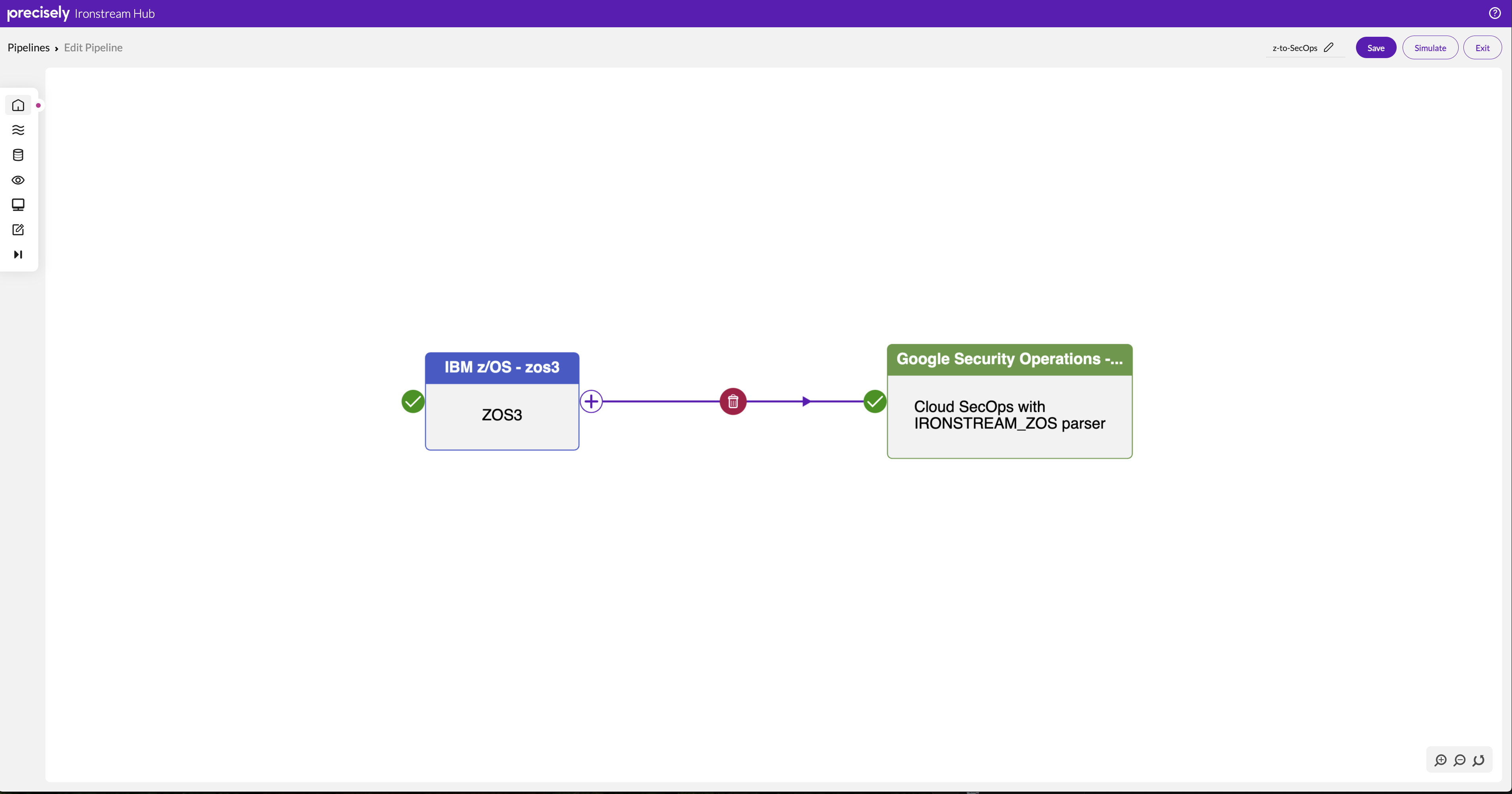Expand sidebar with the skip-forward icon
Viewport: 1512px width, 794px height.
click(x=18, y=254)
